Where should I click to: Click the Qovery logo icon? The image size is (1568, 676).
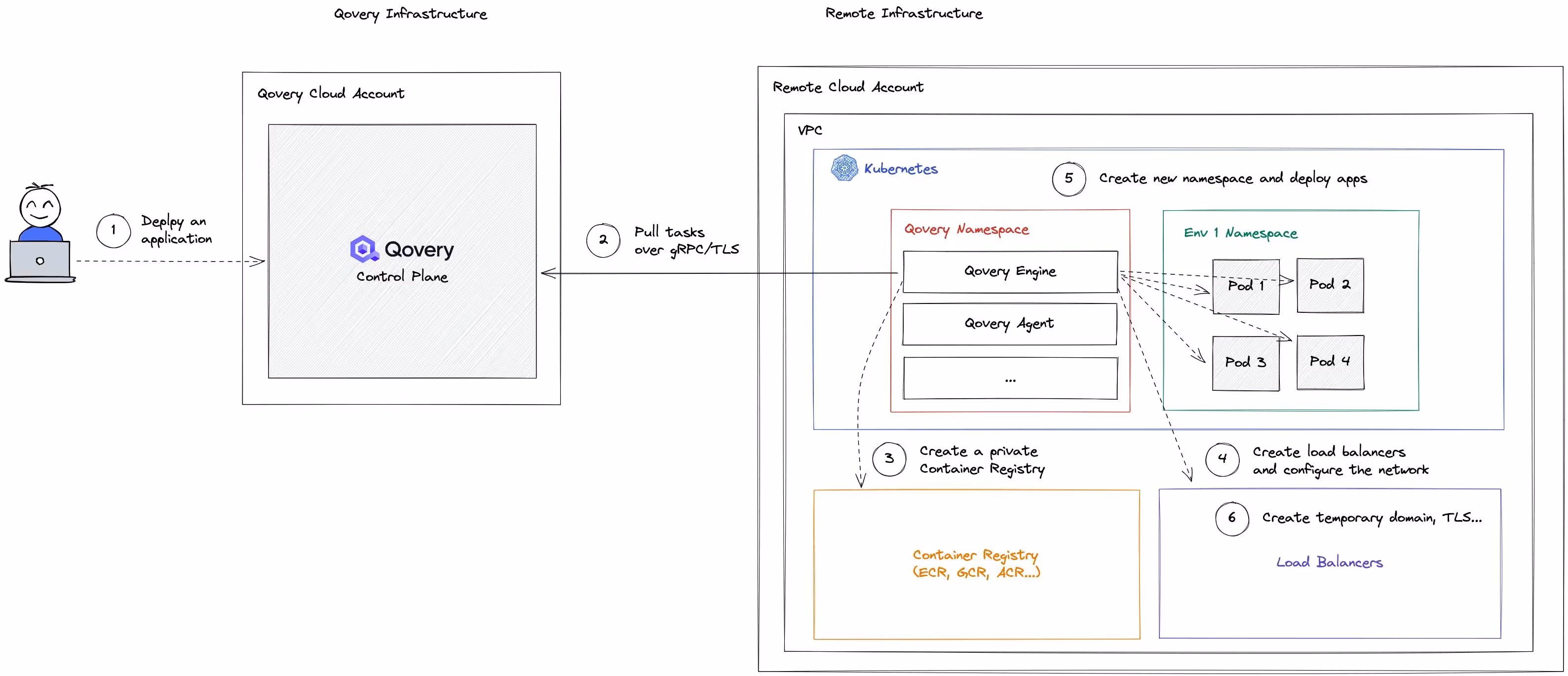(x=363, y=249)
